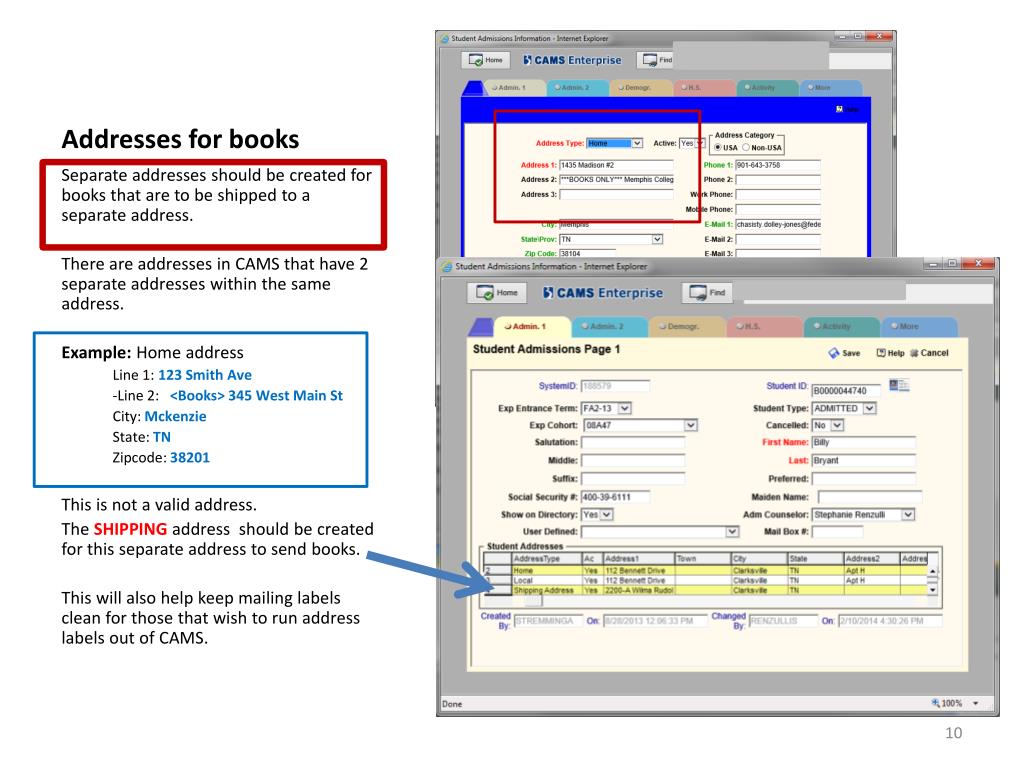Select Home row in Student Addresses table
This screenshot has width=1024, height=768.
coord(705,570)
